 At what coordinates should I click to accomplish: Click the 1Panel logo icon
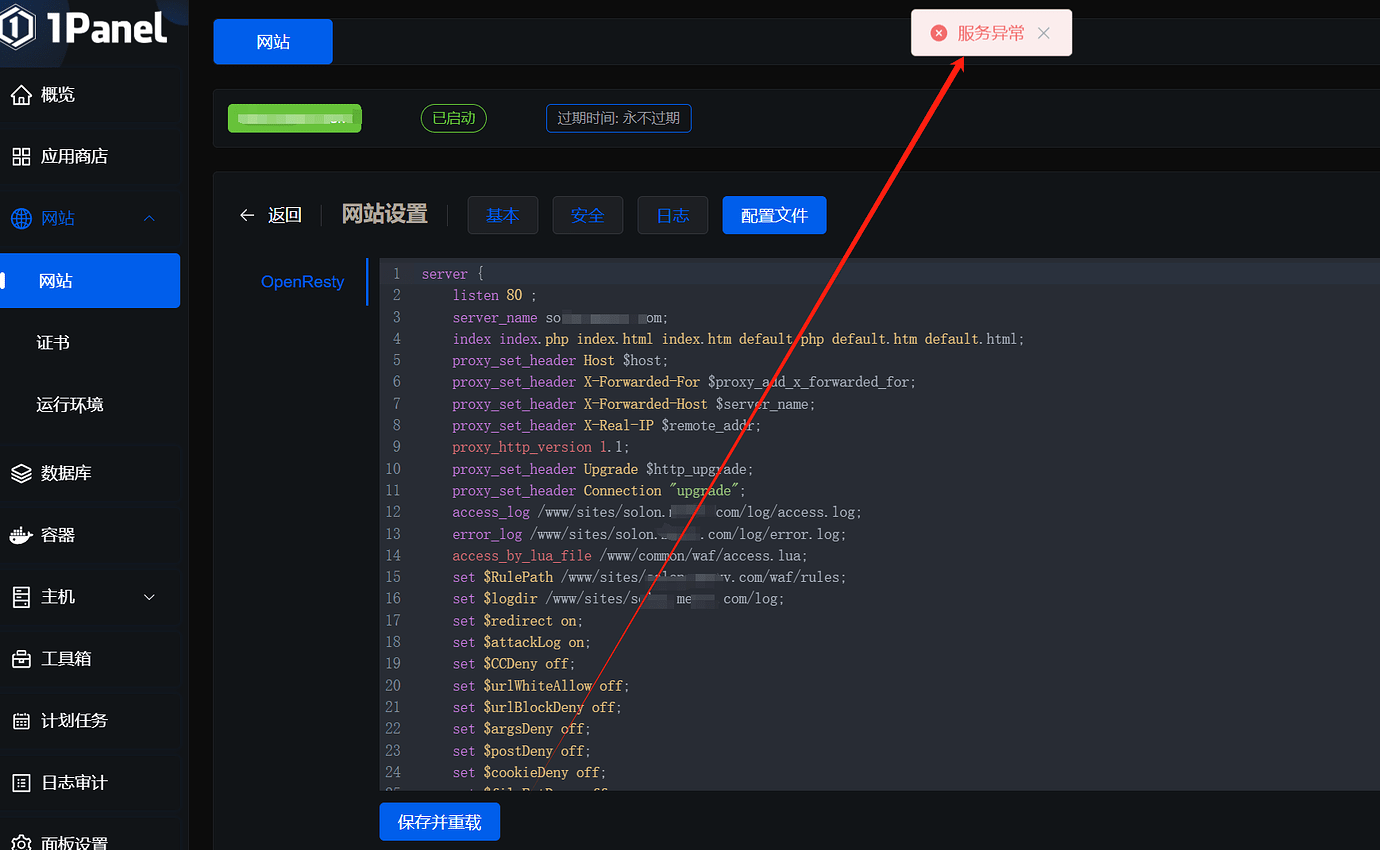[x=18, y=27]
